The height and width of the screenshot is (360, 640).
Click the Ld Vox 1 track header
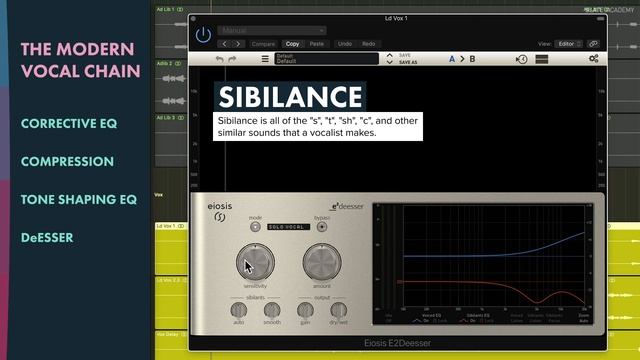170,226
